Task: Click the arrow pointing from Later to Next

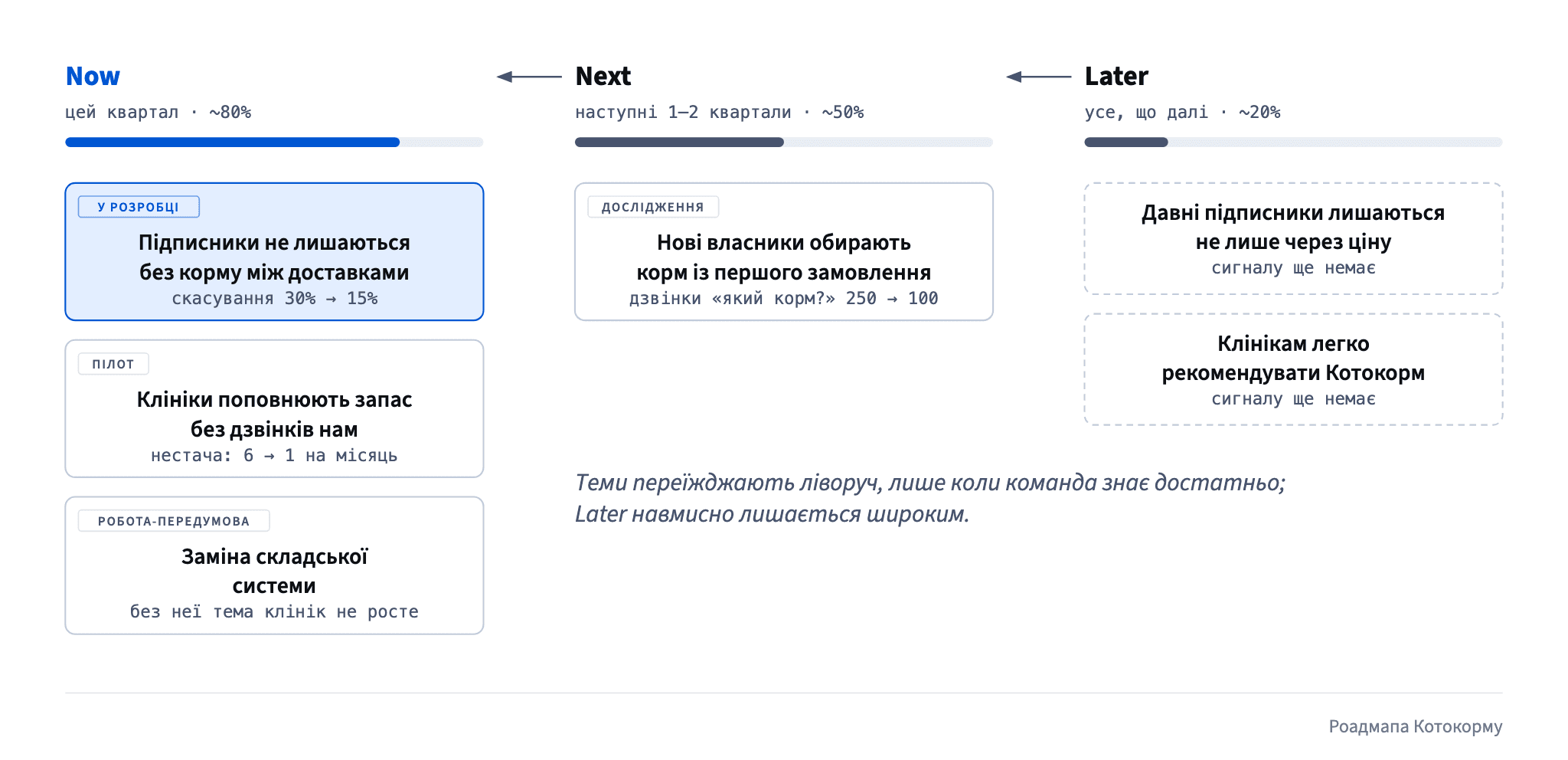Action: tap(1038, 77)
